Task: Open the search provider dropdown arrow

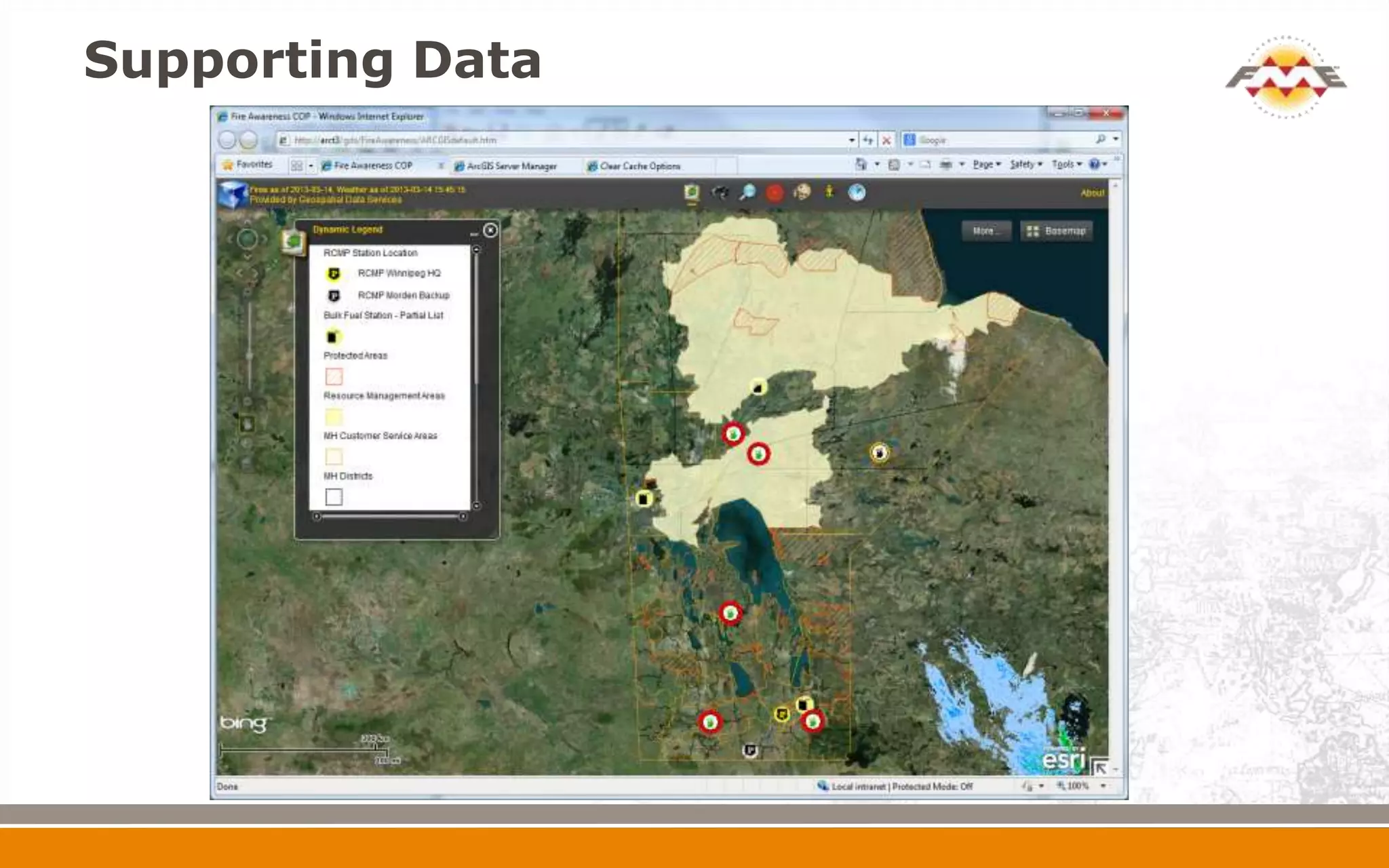Action: click(x=1116, y=139)
